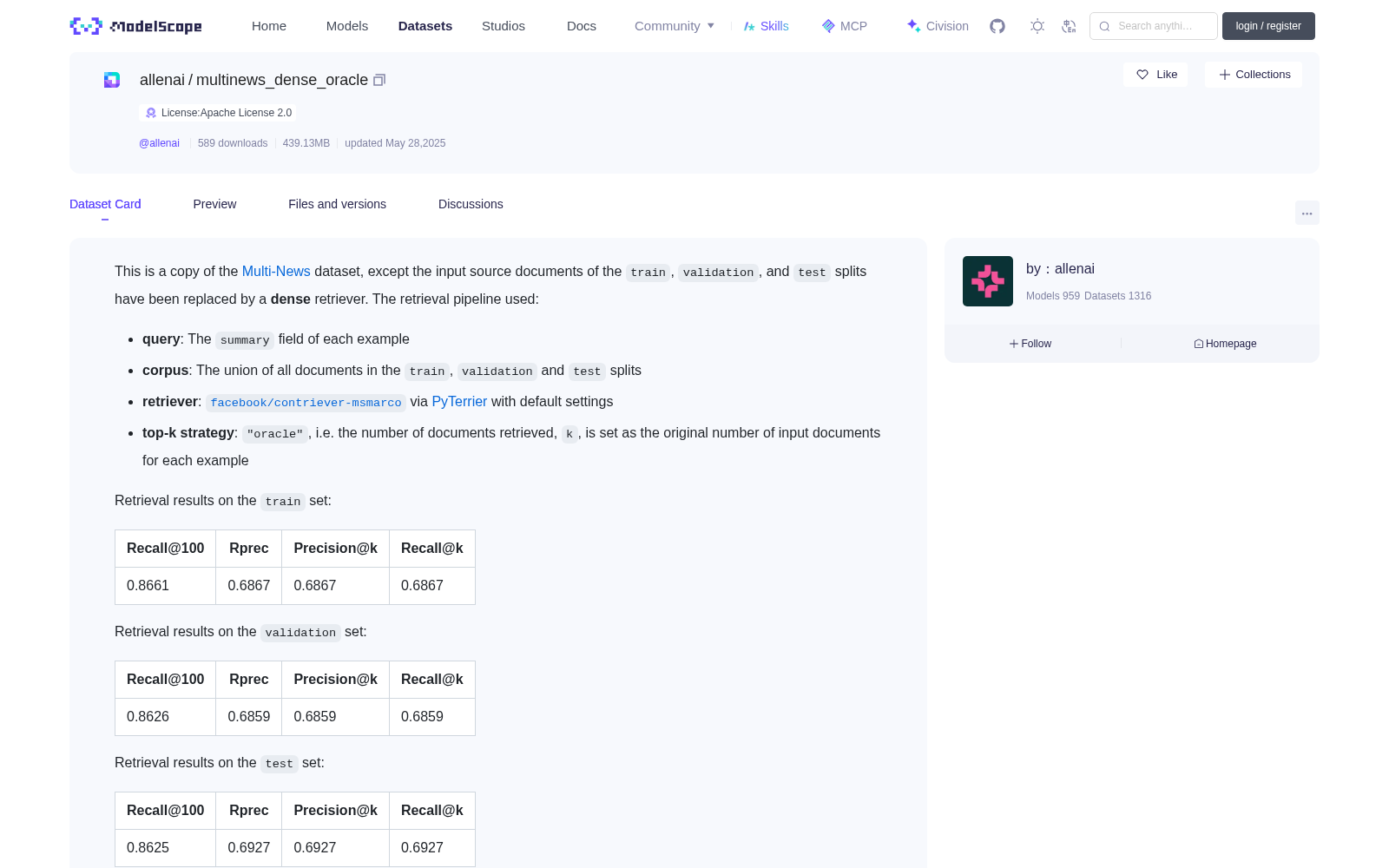Toggle the light/dark theme icon
Image resolution: width=1389 pixels, height=868 pixels.
1037,26
